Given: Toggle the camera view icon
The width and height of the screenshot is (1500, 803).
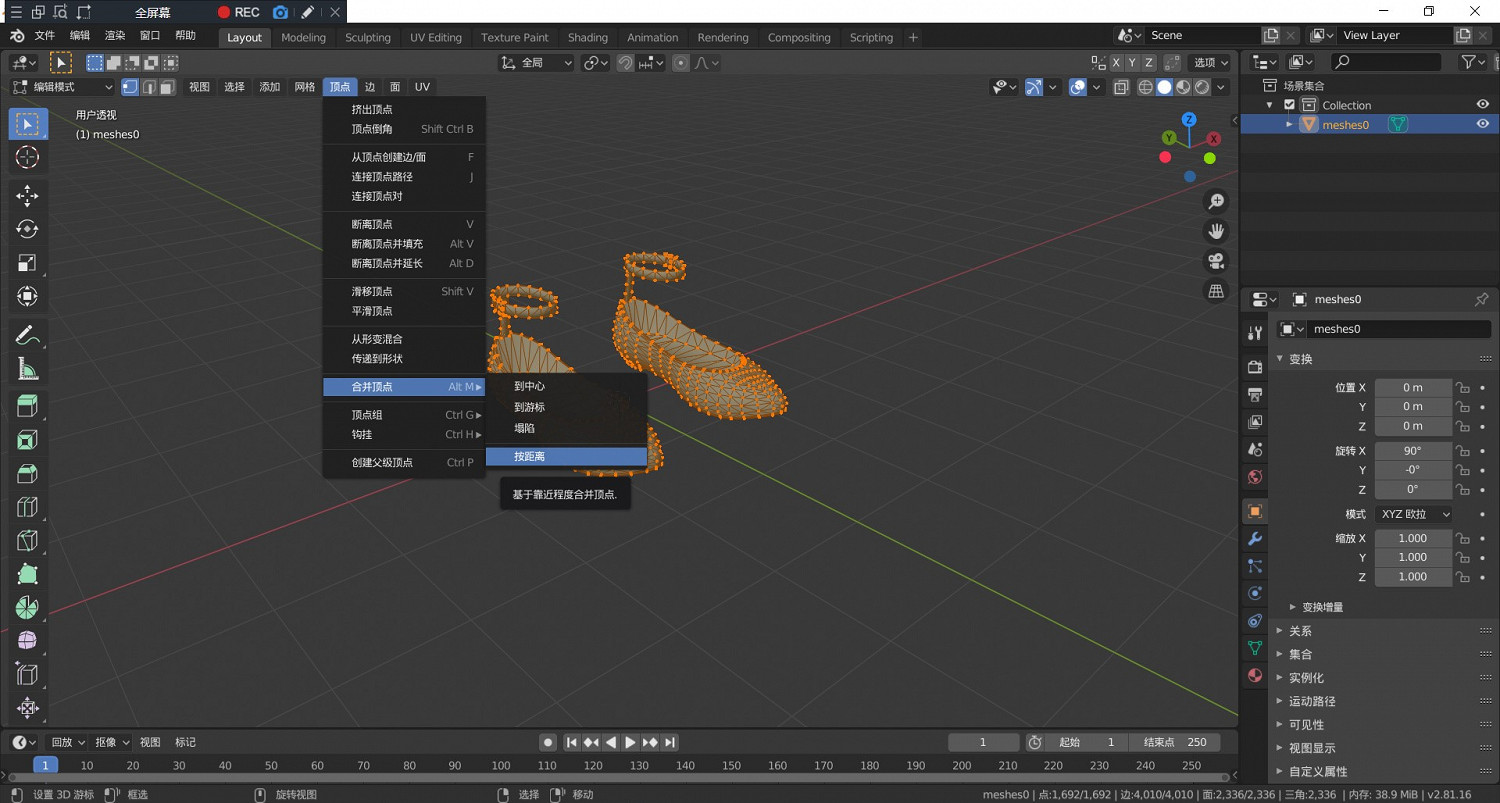Looking at the screenshot, I should pyautogui.click(x=1216, y=261).
